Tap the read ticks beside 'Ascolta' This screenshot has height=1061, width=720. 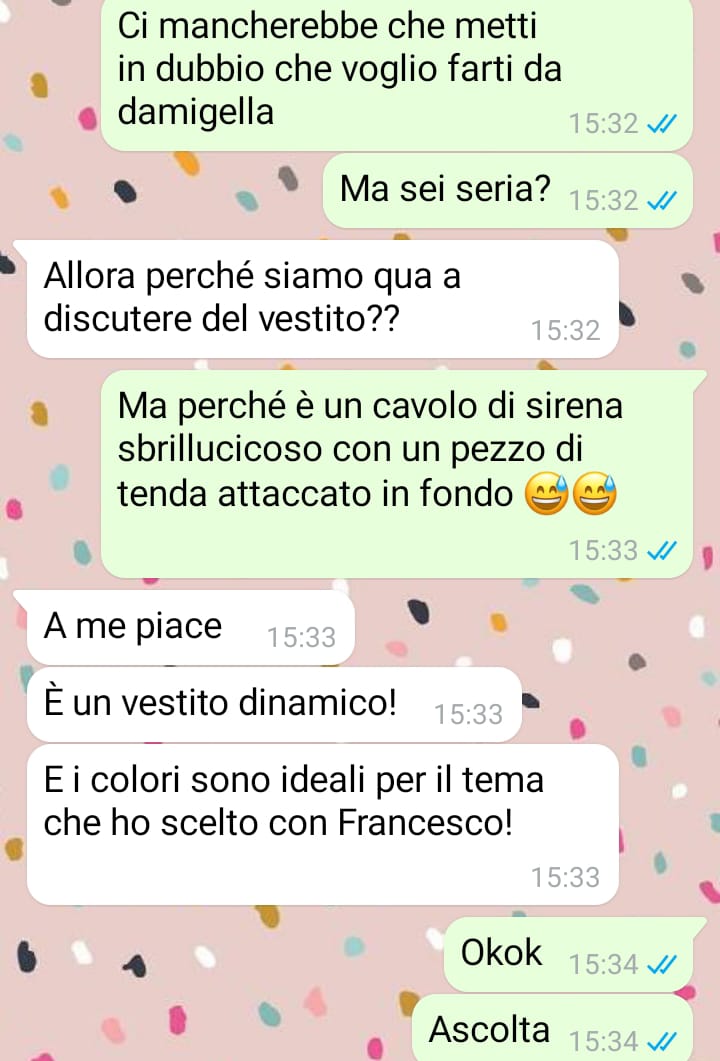[x=662, y=1041]
